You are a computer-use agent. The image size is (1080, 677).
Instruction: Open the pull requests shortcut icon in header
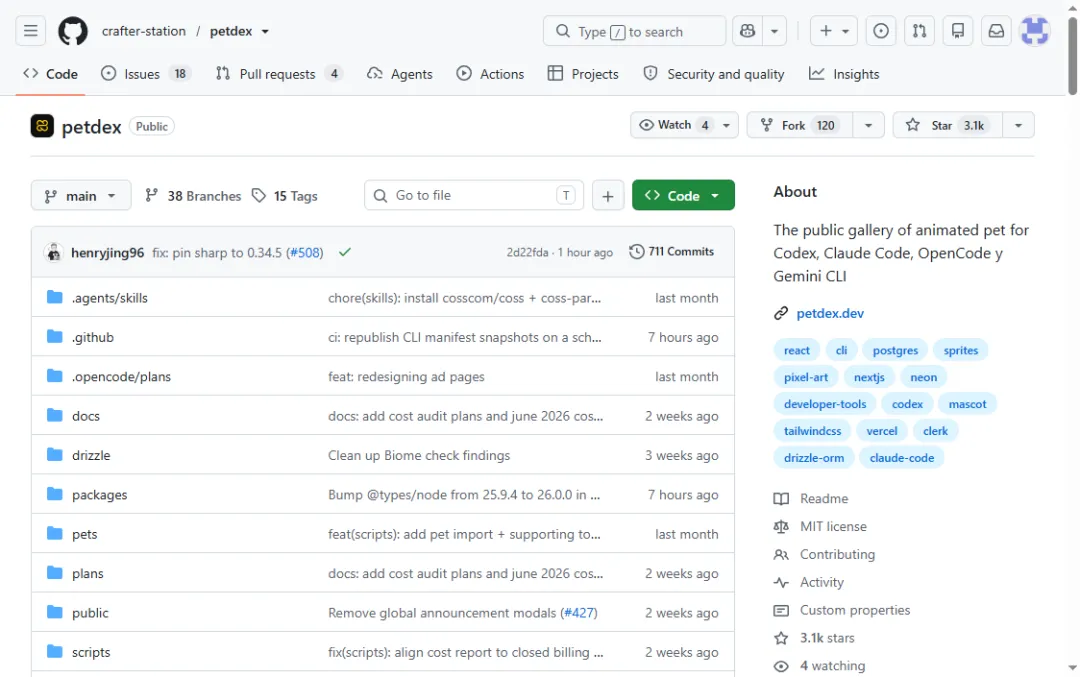(x=919, y=31)
